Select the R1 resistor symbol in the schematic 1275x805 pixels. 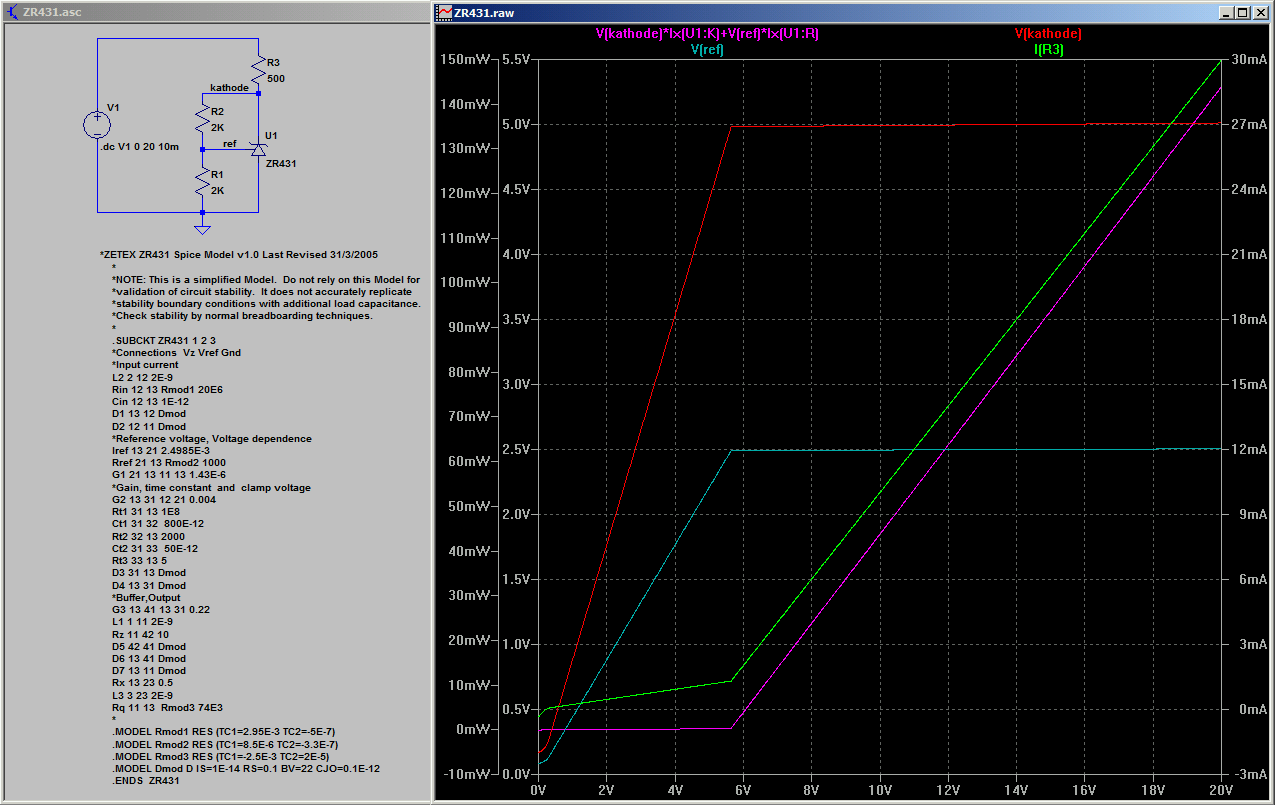click(x=202, y=181)
